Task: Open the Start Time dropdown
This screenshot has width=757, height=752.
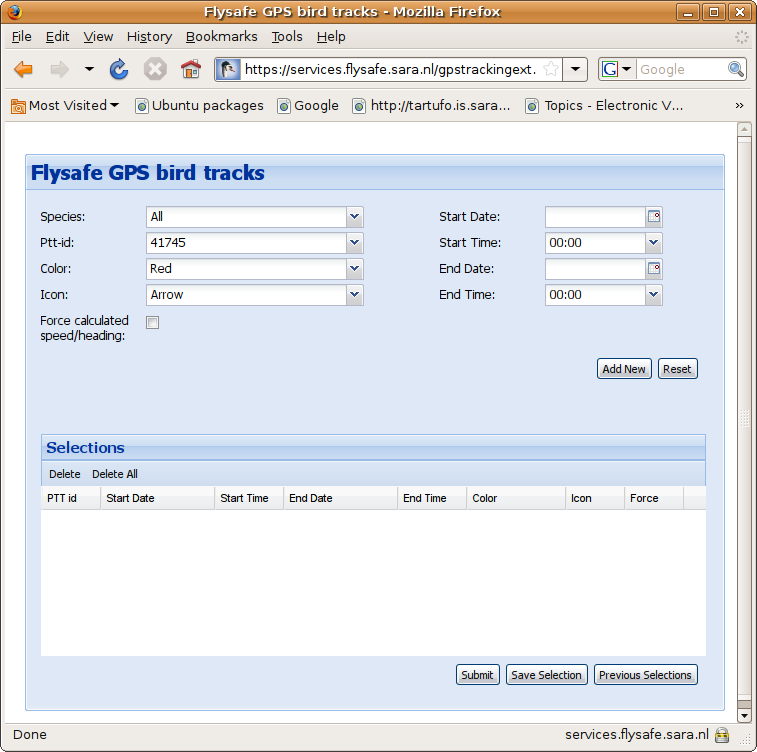Action: (653, 243)
